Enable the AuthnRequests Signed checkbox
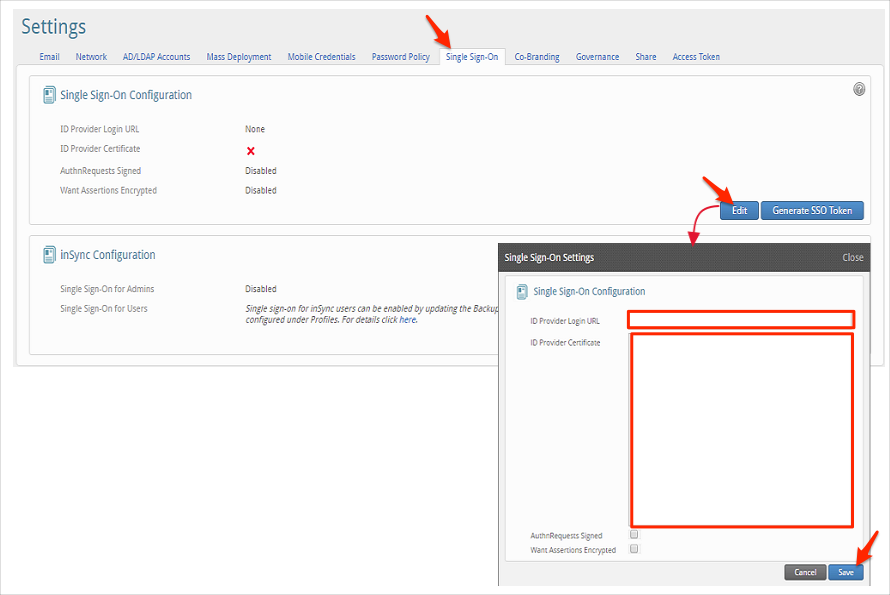 (634, 536)
